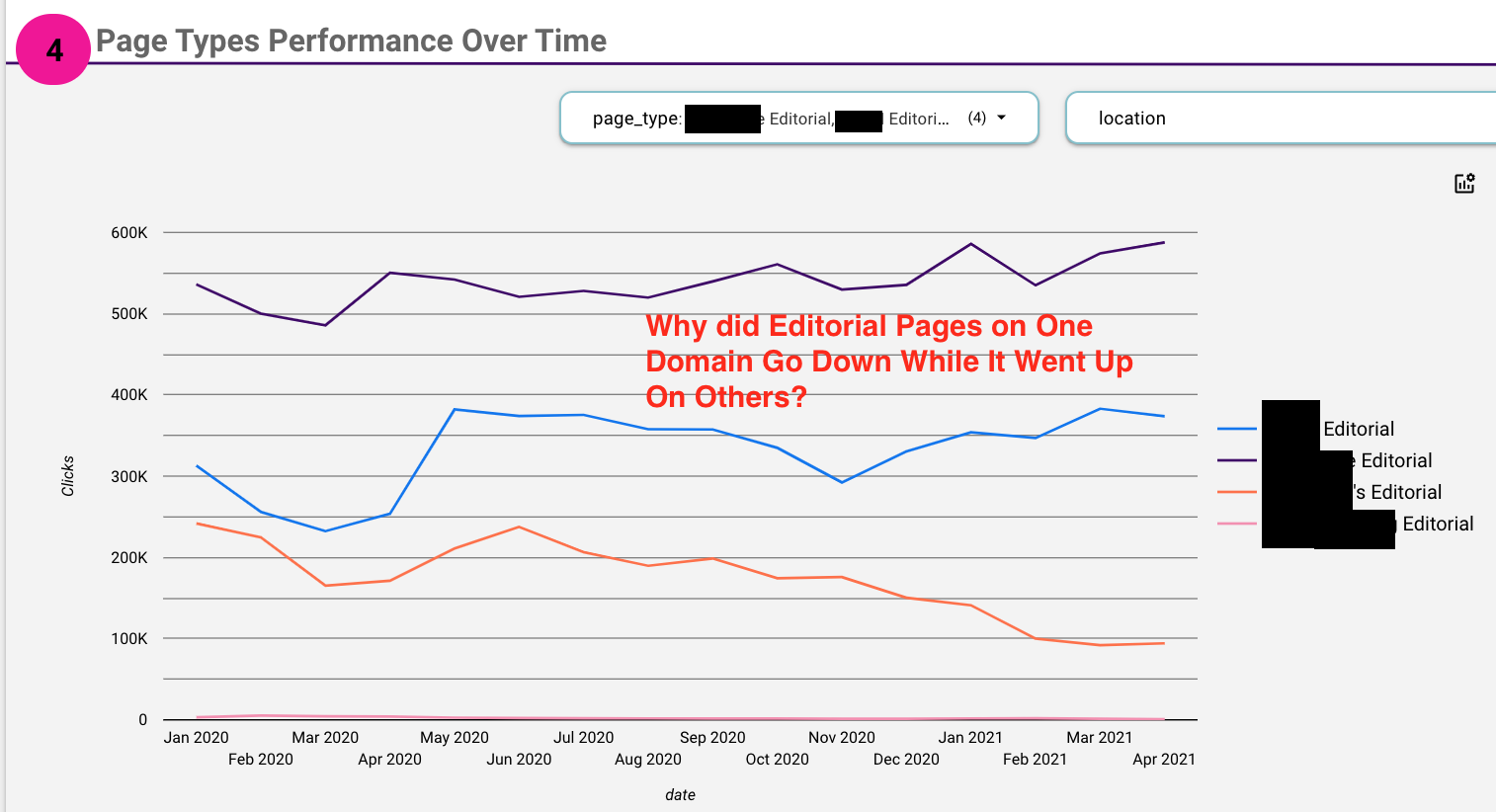1496x812 pixels.
Task: Click the blue line's peak near May 2020
Action: pos(455,408)
